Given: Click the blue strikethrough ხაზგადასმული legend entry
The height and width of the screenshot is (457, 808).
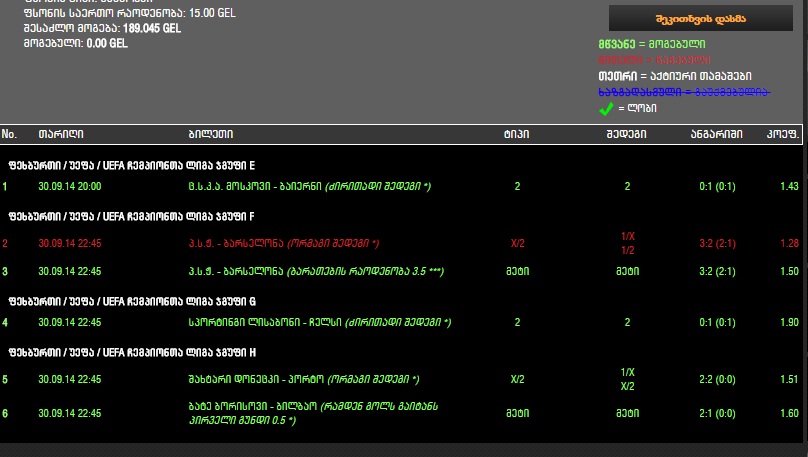Looking at the screenshot, I should click(x=684, y=92).
